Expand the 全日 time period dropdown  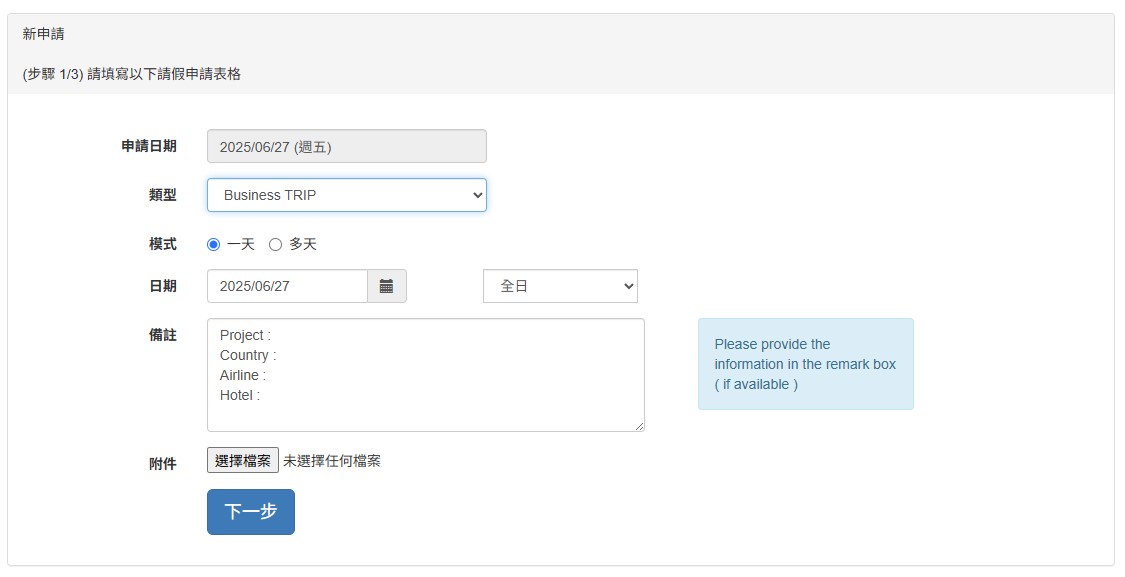(560, 286)
